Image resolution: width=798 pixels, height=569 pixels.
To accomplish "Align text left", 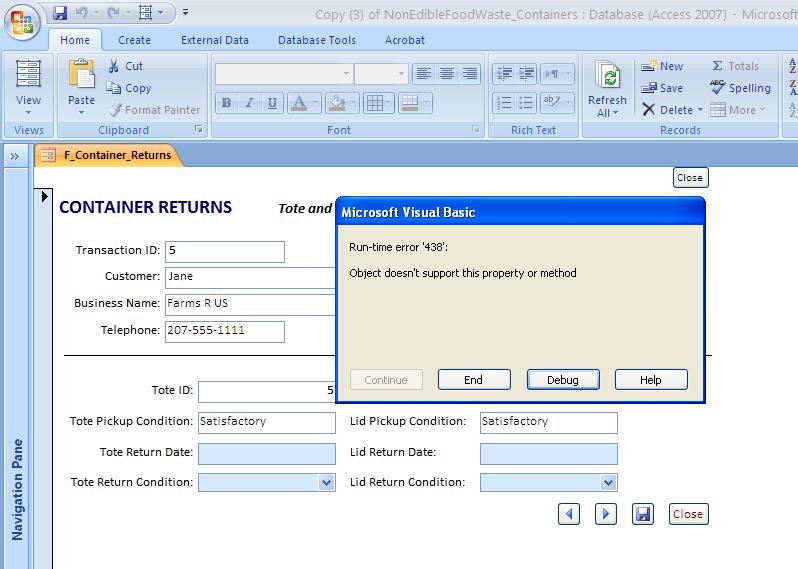I will coord(423,74).
